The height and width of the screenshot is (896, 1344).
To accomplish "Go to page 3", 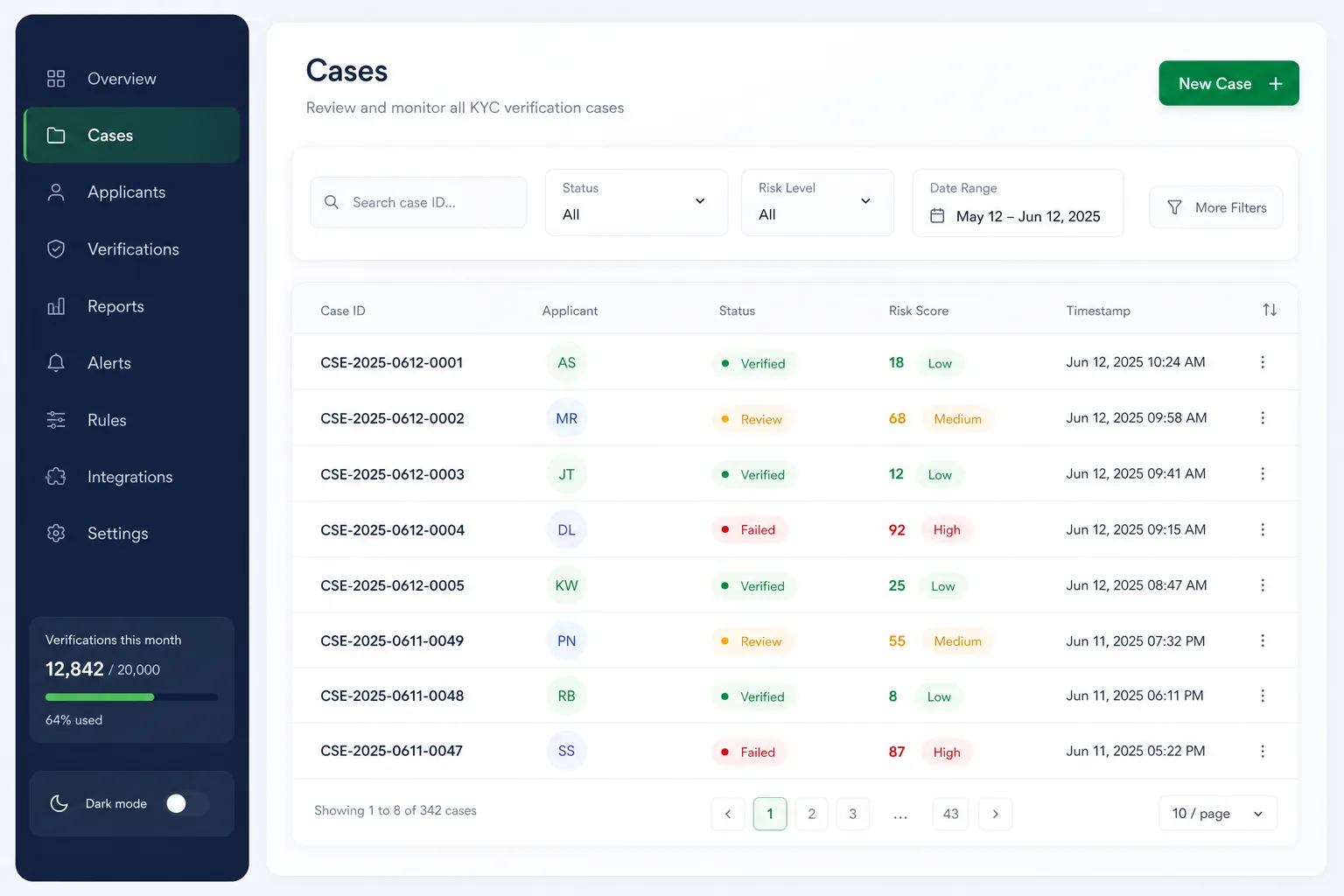I will point(853,814).
